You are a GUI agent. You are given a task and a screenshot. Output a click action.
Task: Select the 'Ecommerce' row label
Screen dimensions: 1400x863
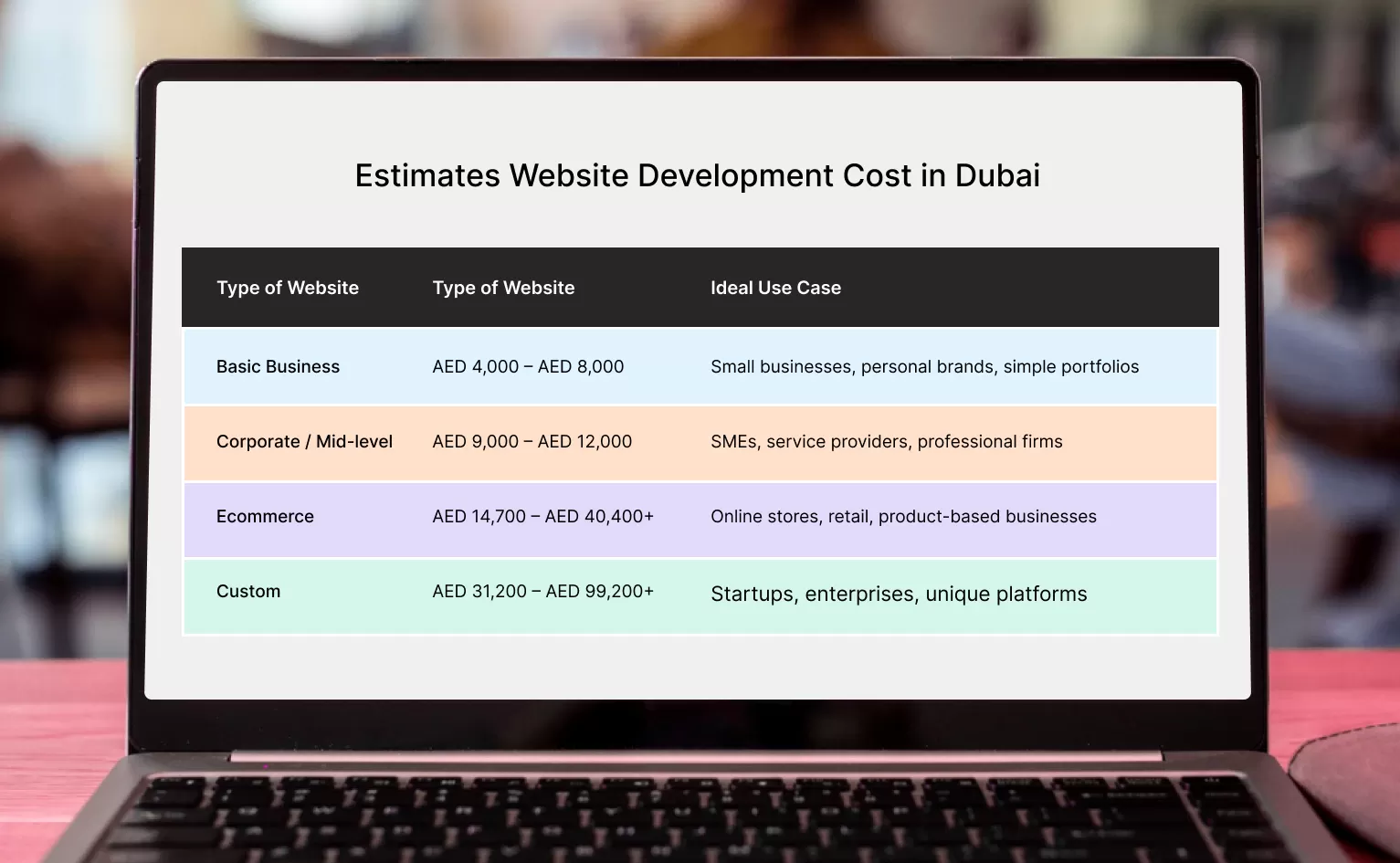(265, 516)
